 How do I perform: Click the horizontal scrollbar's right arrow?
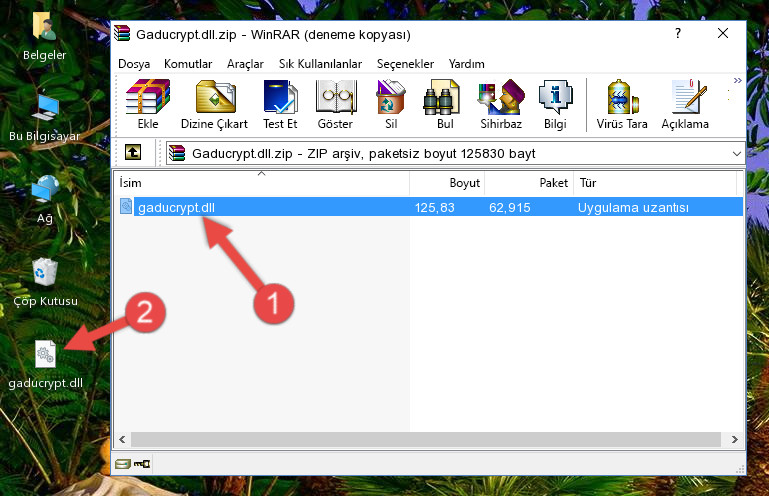tap(734, 439)
